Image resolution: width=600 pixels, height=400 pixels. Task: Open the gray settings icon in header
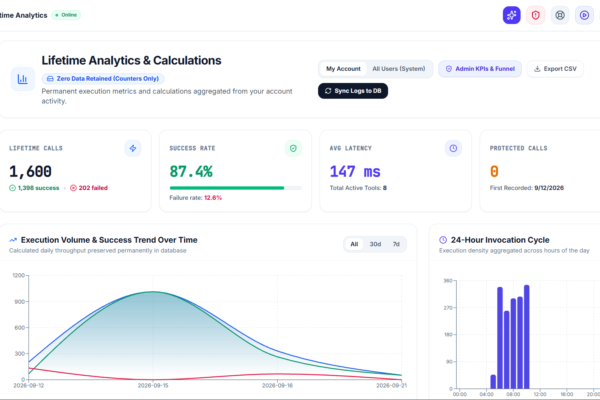560,15
